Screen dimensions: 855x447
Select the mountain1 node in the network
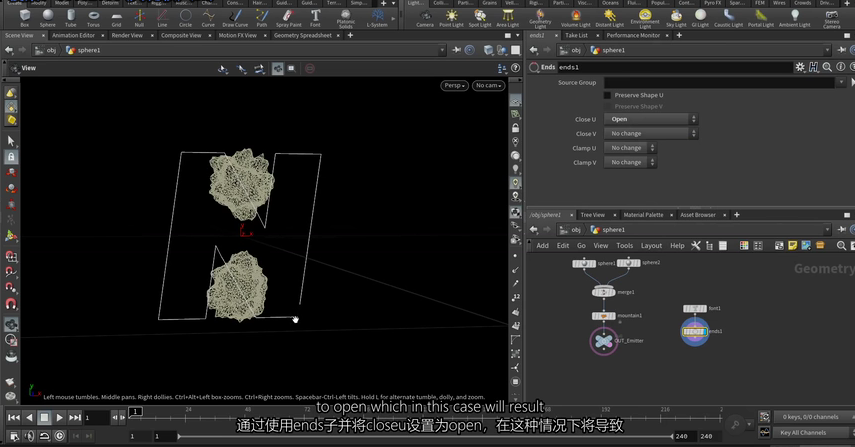[x=603, y=316]
